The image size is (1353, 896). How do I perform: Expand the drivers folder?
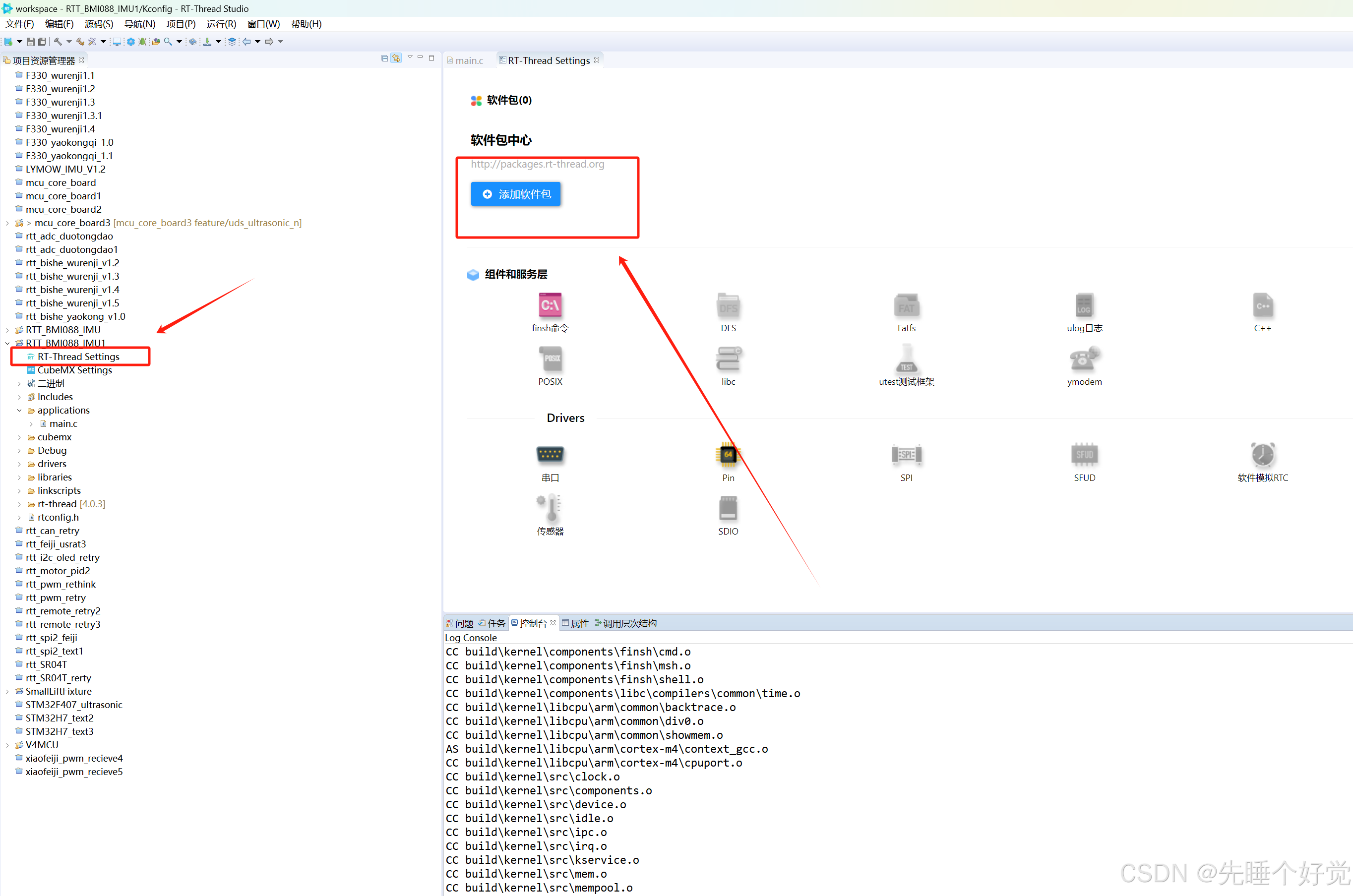19,464
